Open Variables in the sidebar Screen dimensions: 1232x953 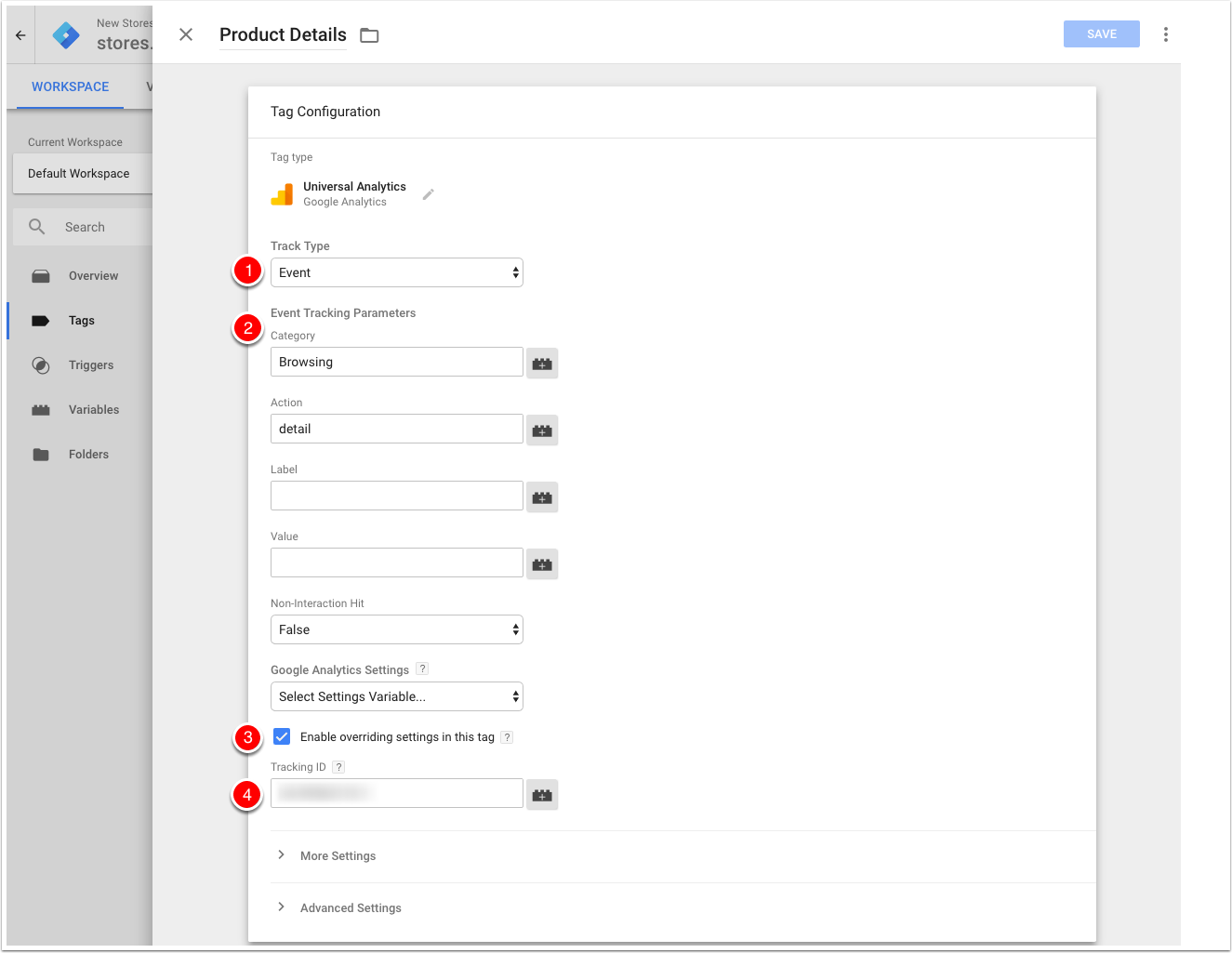pos(94,410)
